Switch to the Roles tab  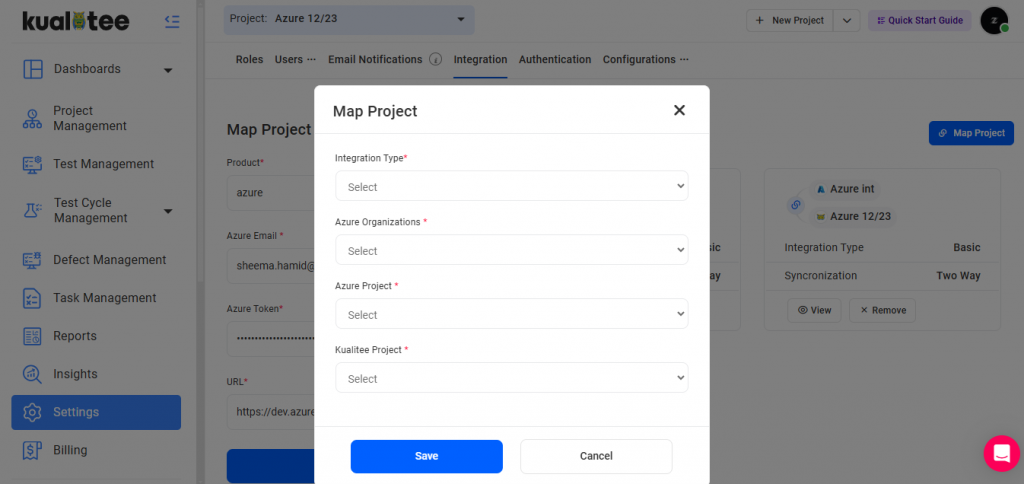[249, 59]
